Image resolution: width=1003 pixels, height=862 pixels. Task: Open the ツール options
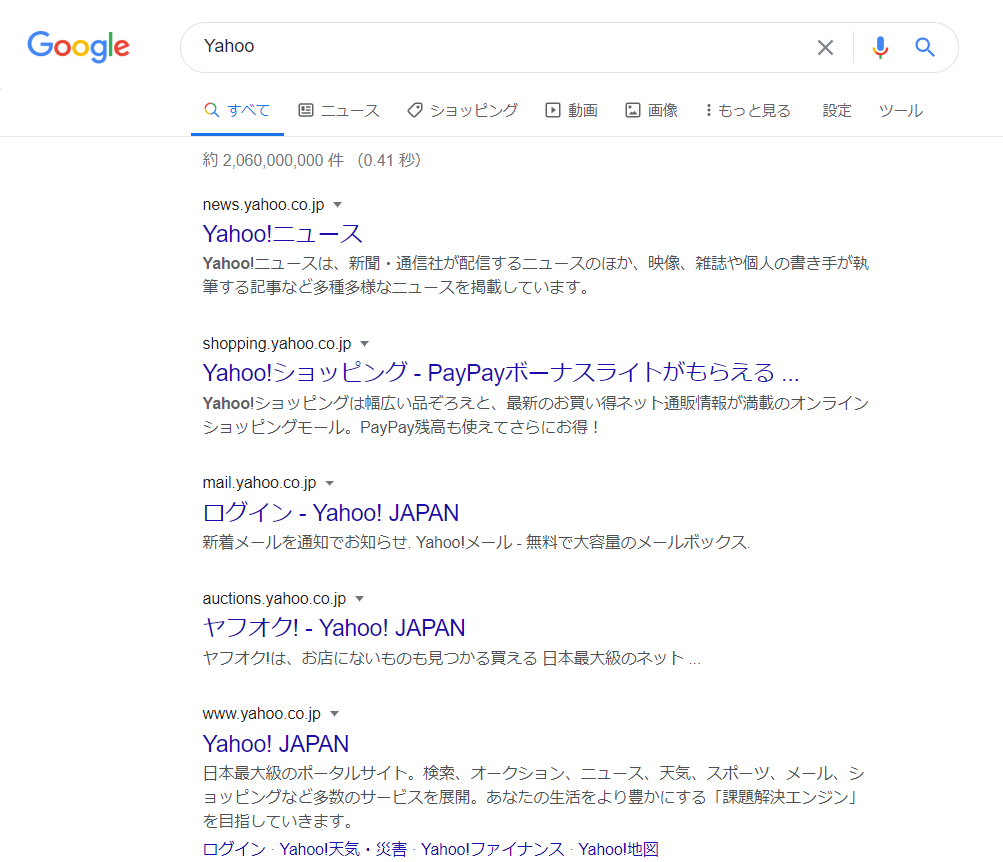(x=901, y=111)
